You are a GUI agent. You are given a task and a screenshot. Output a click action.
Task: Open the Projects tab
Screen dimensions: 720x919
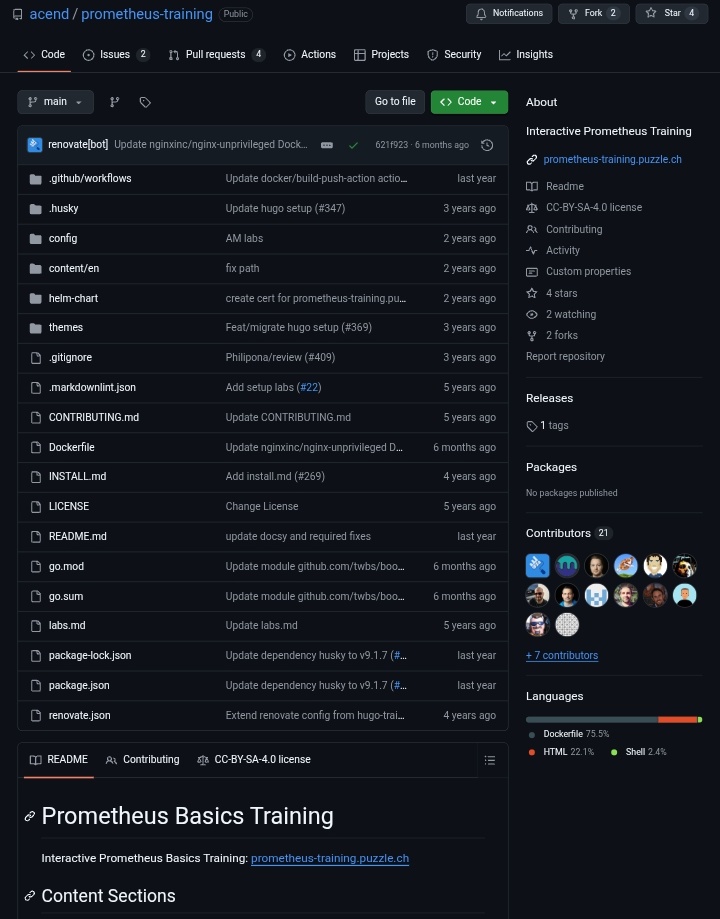coord(381,55)
